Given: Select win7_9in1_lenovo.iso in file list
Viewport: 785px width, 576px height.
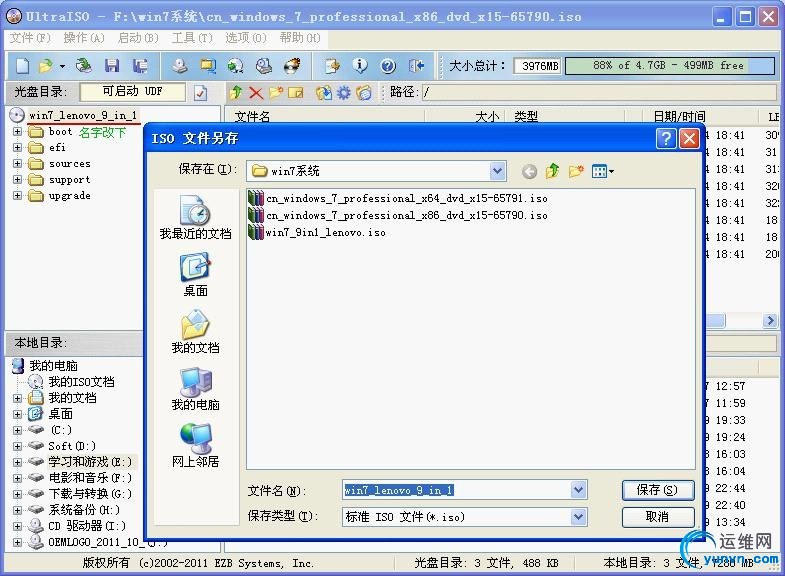Looking at the screenshot, I should tap(317, 233).
